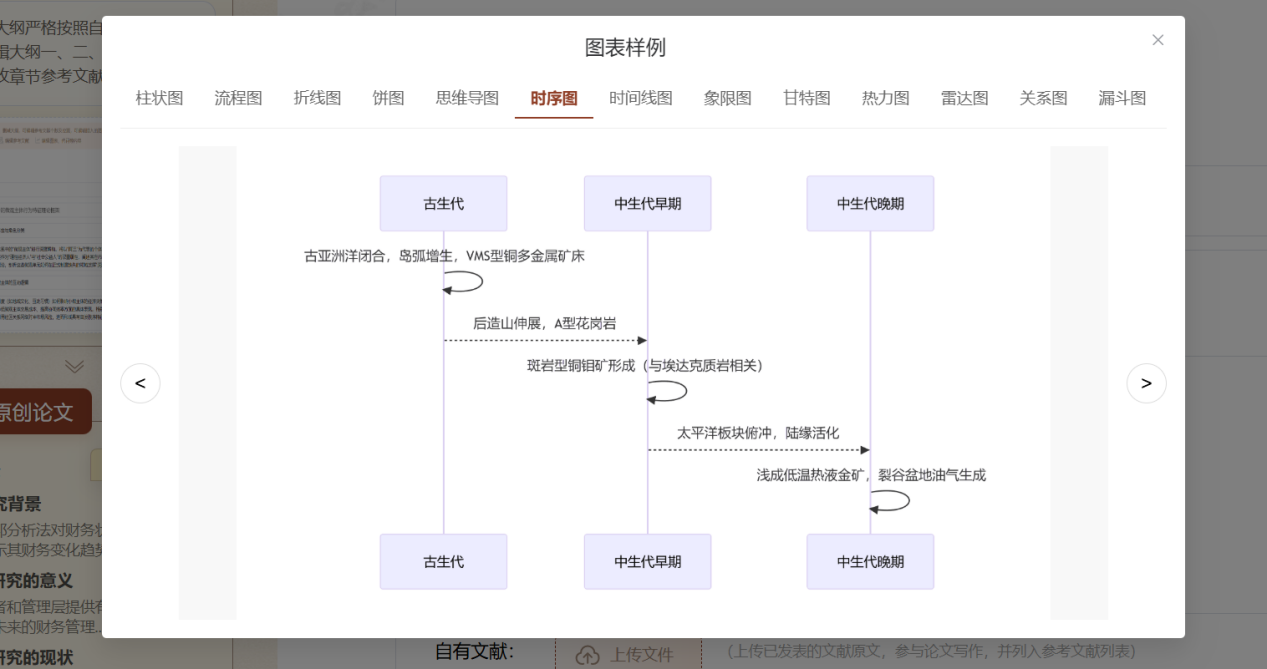Show next chart example arrow
The width and height of the screenshot is (1267, 669).
click(x=1146, y=383)
